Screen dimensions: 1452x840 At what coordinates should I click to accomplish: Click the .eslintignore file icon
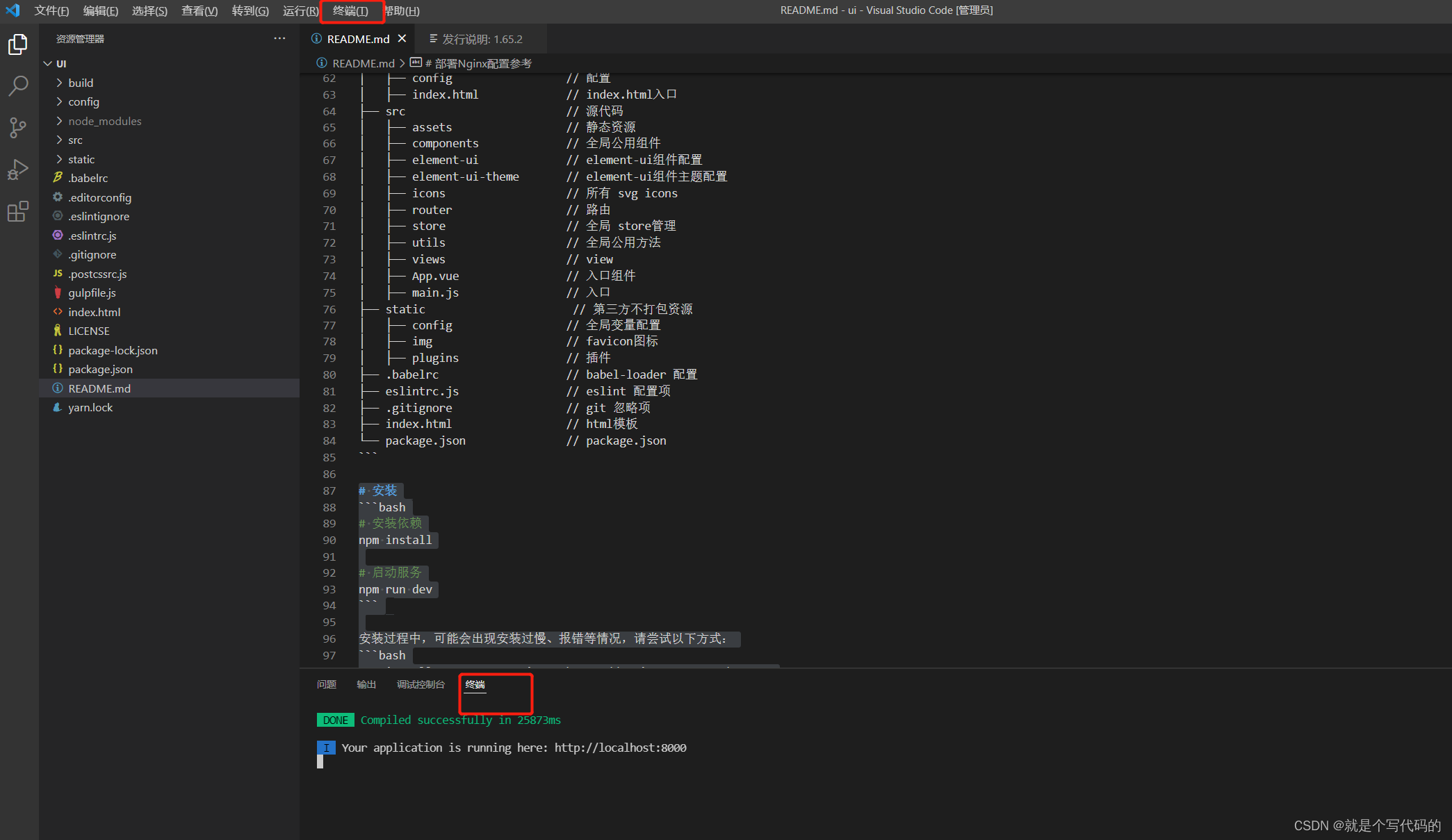coord(58,216)
